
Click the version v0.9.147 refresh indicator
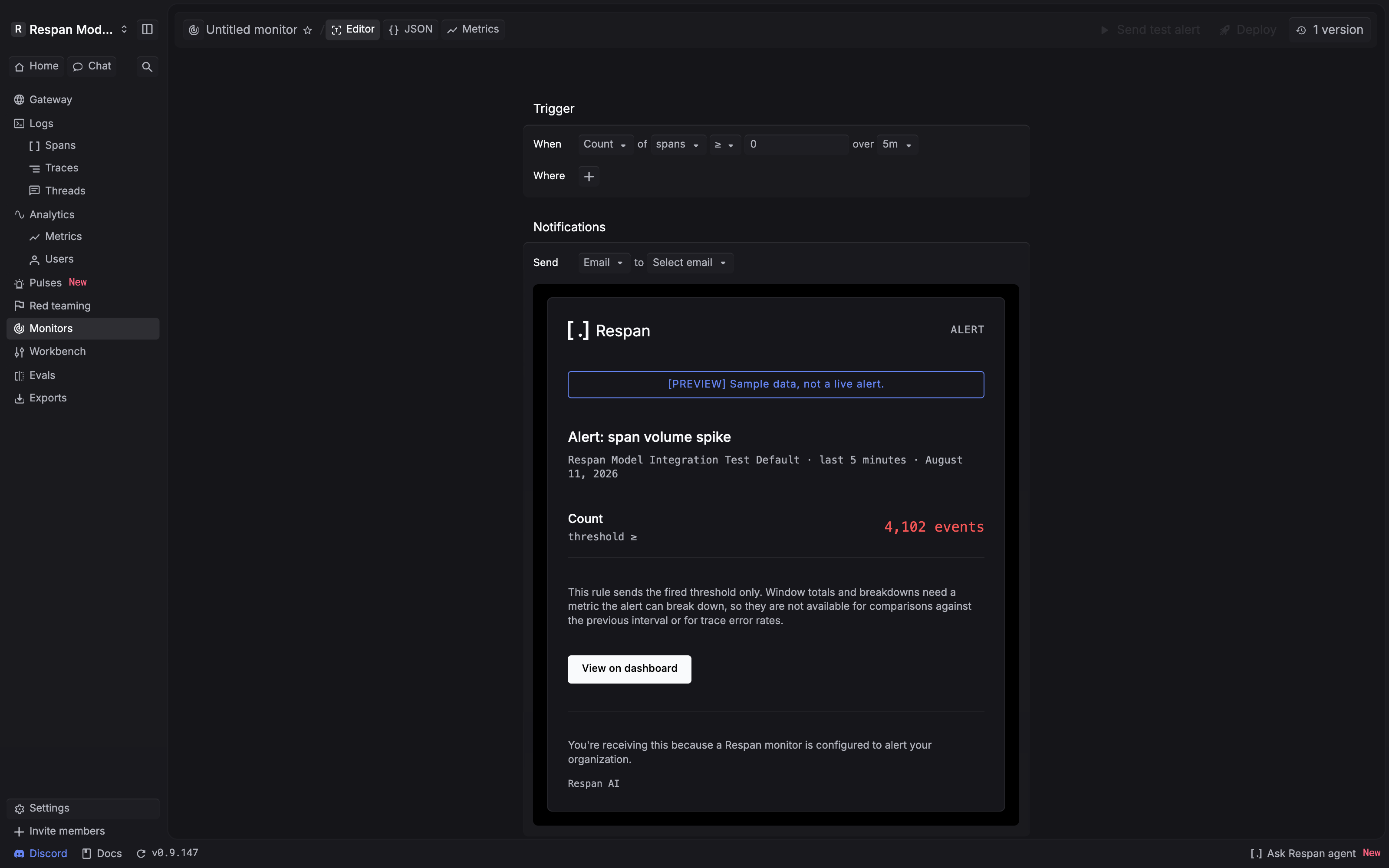click(168, 854)
